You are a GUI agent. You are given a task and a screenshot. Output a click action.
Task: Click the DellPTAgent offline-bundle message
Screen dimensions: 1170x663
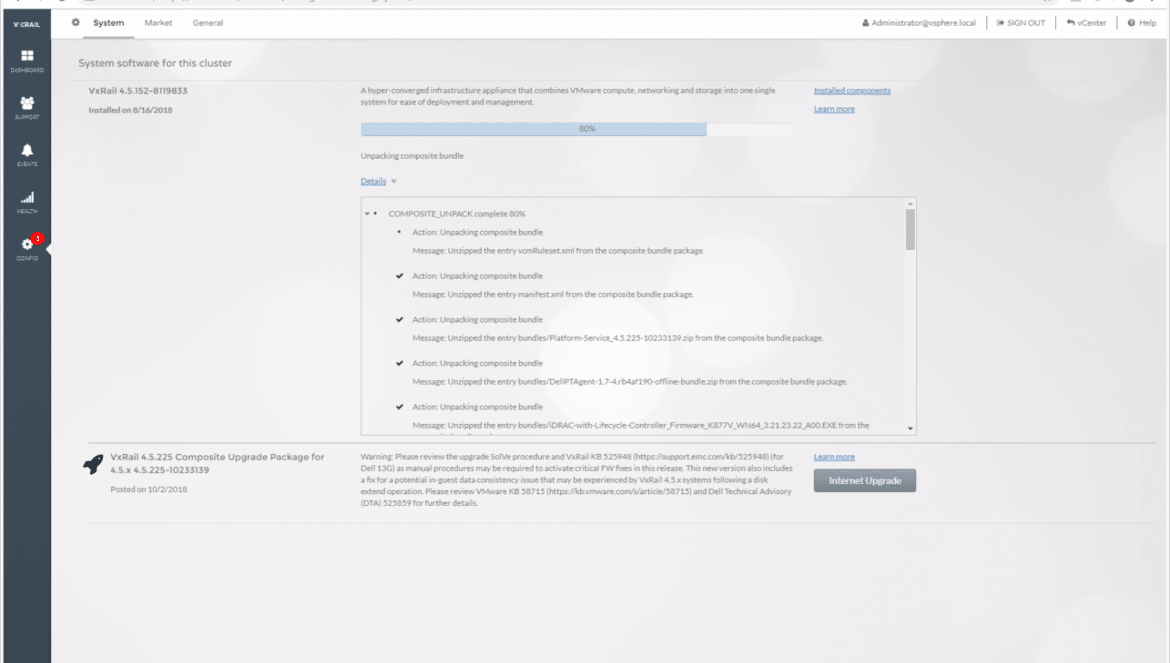630,382
